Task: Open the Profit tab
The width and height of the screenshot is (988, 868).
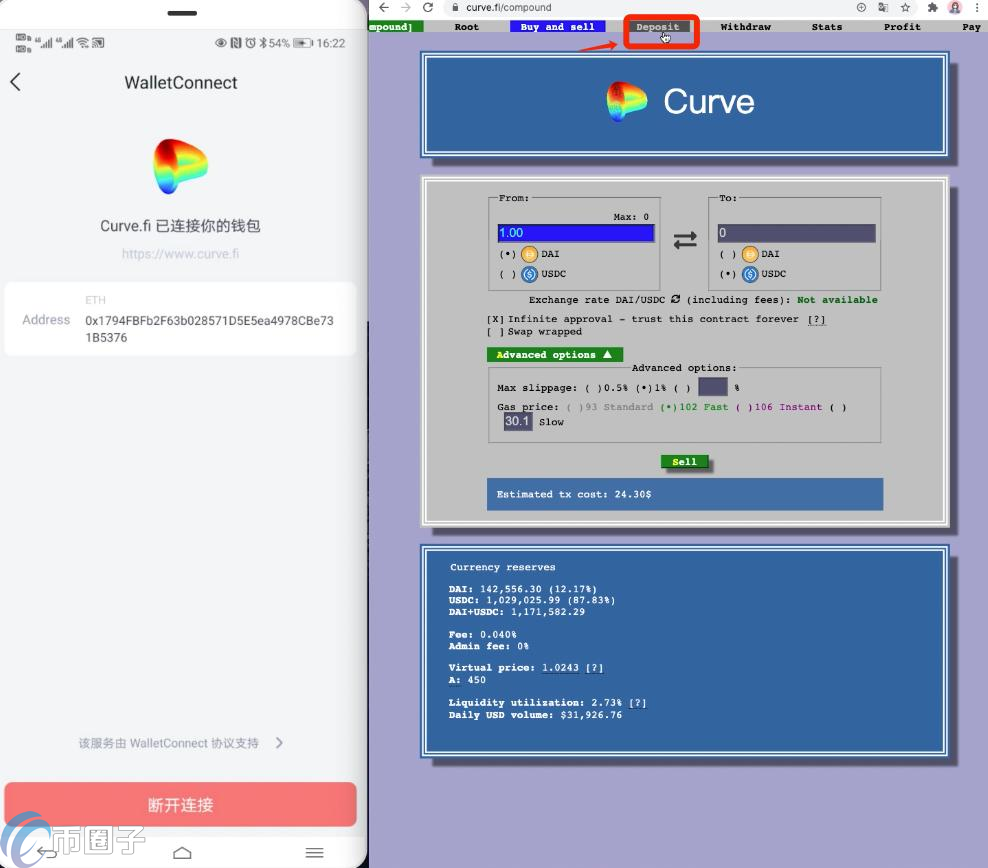Action: point(902,26)
